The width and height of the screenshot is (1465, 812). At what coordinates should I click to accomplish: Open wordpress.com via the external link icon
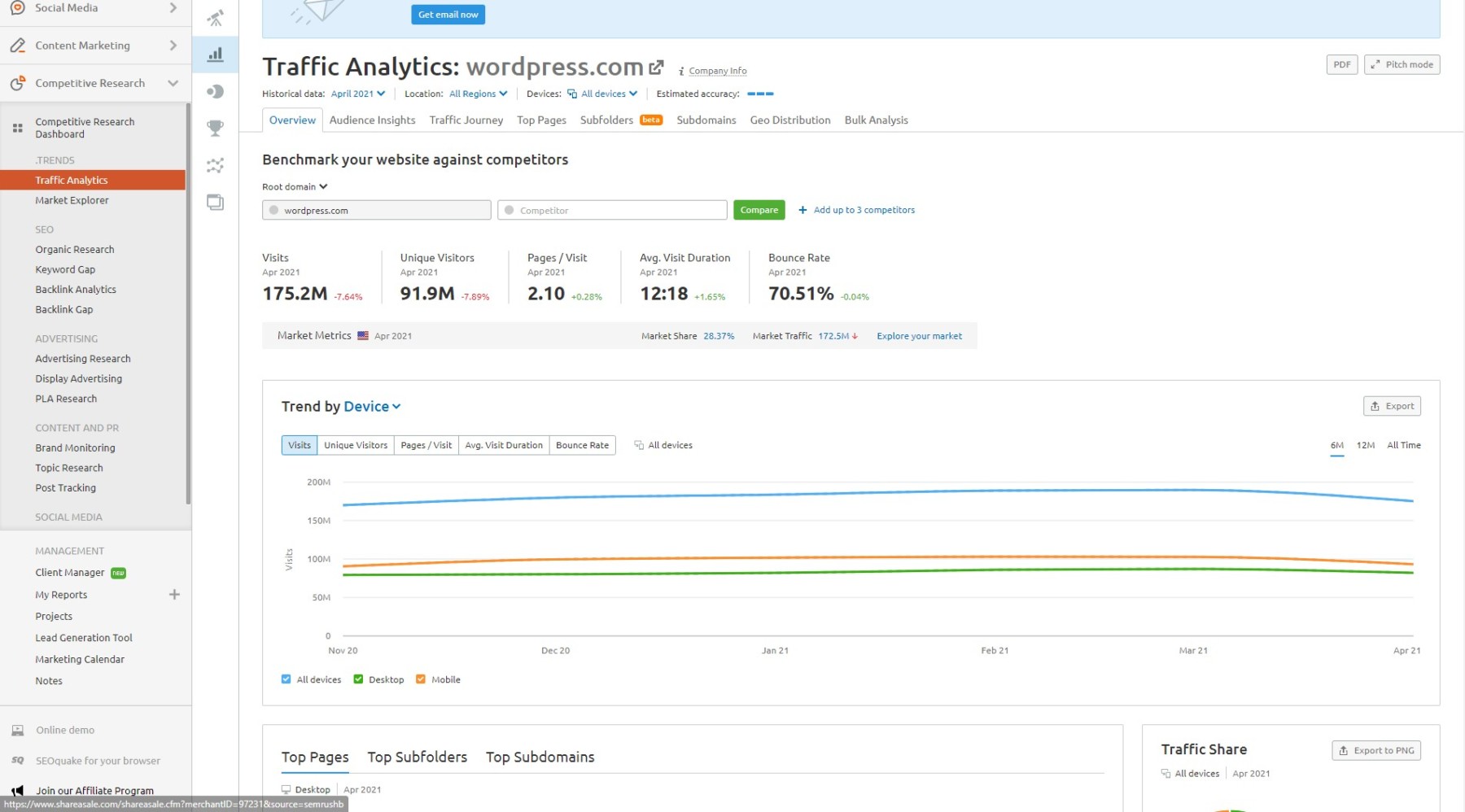(657, 67)
